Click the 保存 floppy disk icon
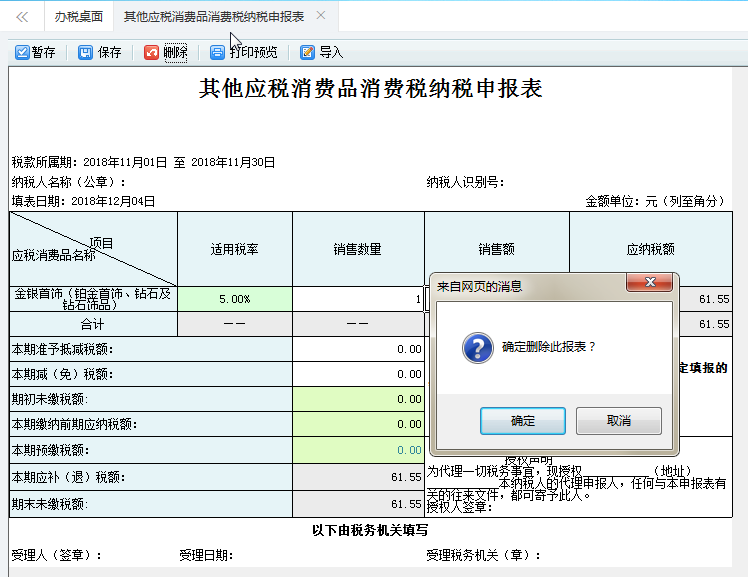This screenshot has width=748, height=577. coord(85,52)
